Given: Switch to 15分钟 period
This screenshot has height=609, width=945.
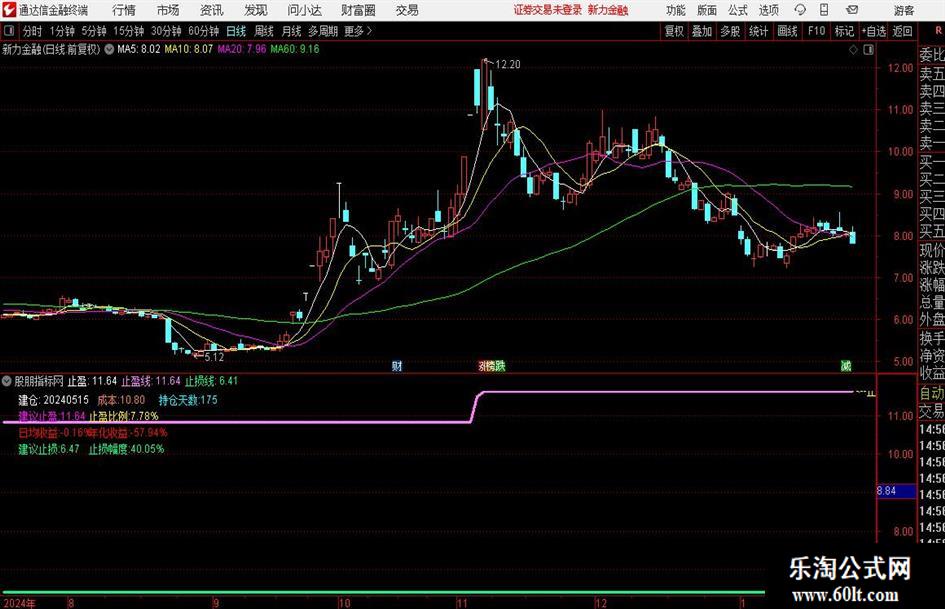Looking at the screenshot, I should (x=128, y=31).
